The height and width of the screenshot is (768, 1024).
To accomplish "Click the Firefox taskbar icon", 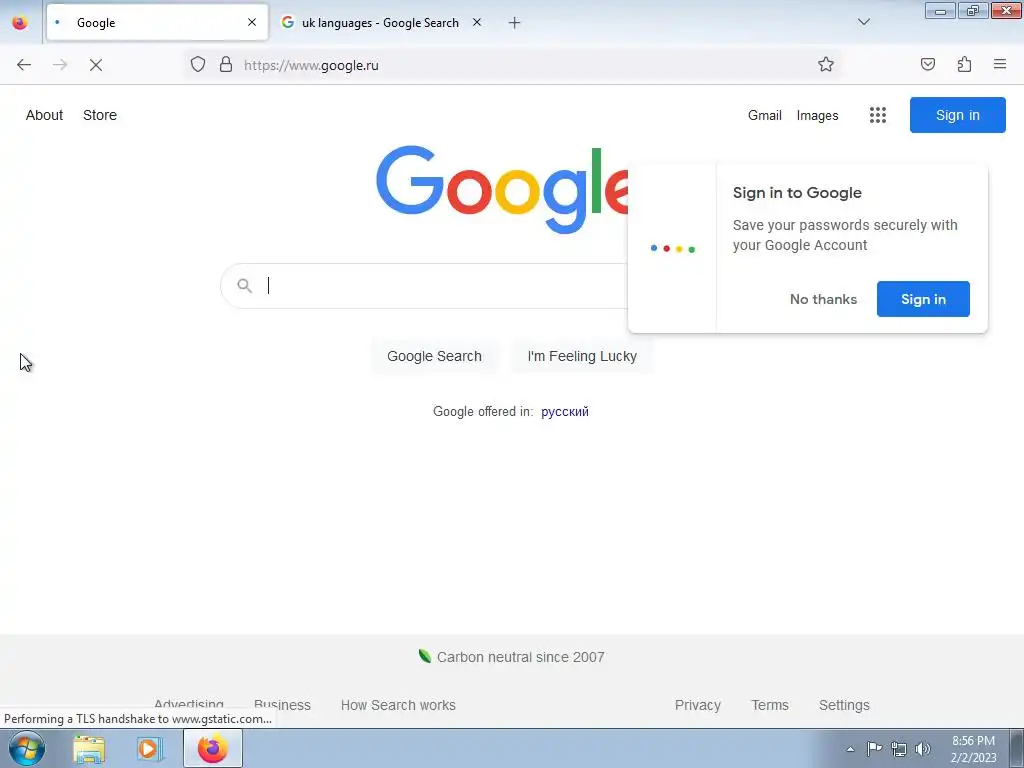I will tap(213, 748).
